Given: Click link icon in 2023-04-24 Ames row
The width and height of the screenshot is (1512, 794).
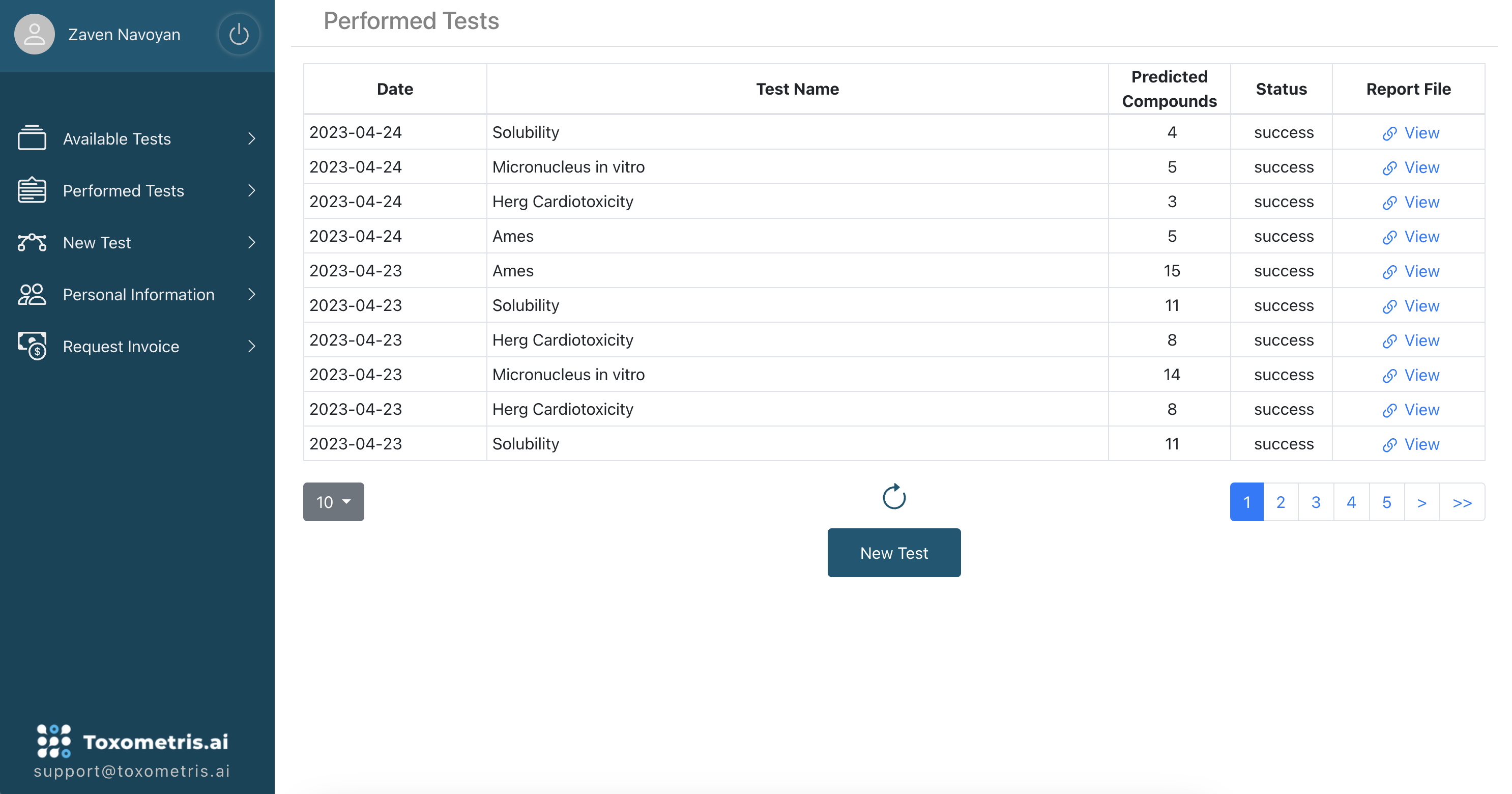Looking at the screenshot, I should click(x=1389, y=237).
